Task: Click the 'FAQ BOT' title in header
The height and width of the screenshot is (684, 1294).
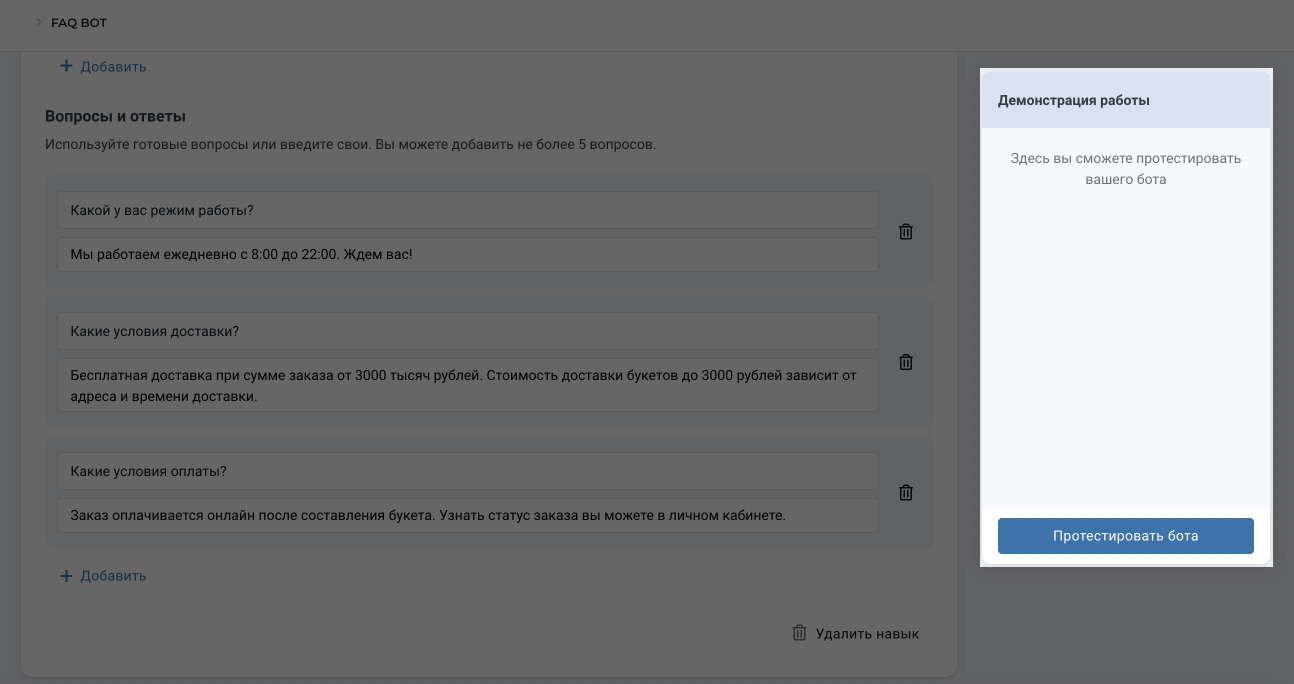Action: point(79,23)
